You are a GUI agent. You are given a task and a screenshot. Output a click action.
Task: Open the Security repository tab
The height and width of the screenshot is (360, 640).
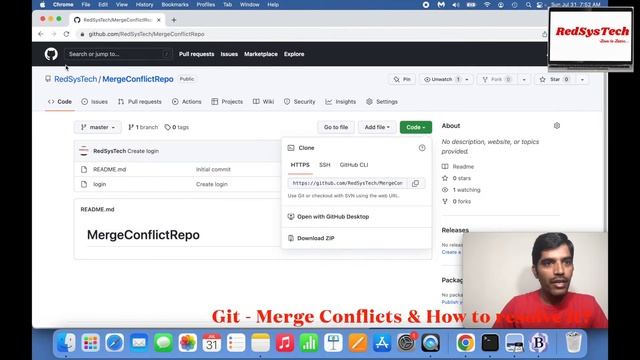300,102
